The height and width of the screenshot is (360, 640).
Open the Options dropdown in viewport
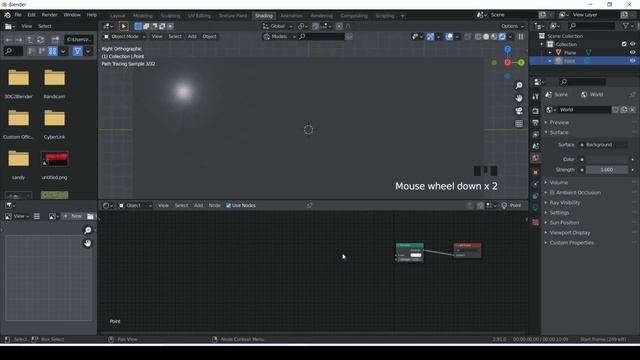pyautogui.click(x=512, y=26)
